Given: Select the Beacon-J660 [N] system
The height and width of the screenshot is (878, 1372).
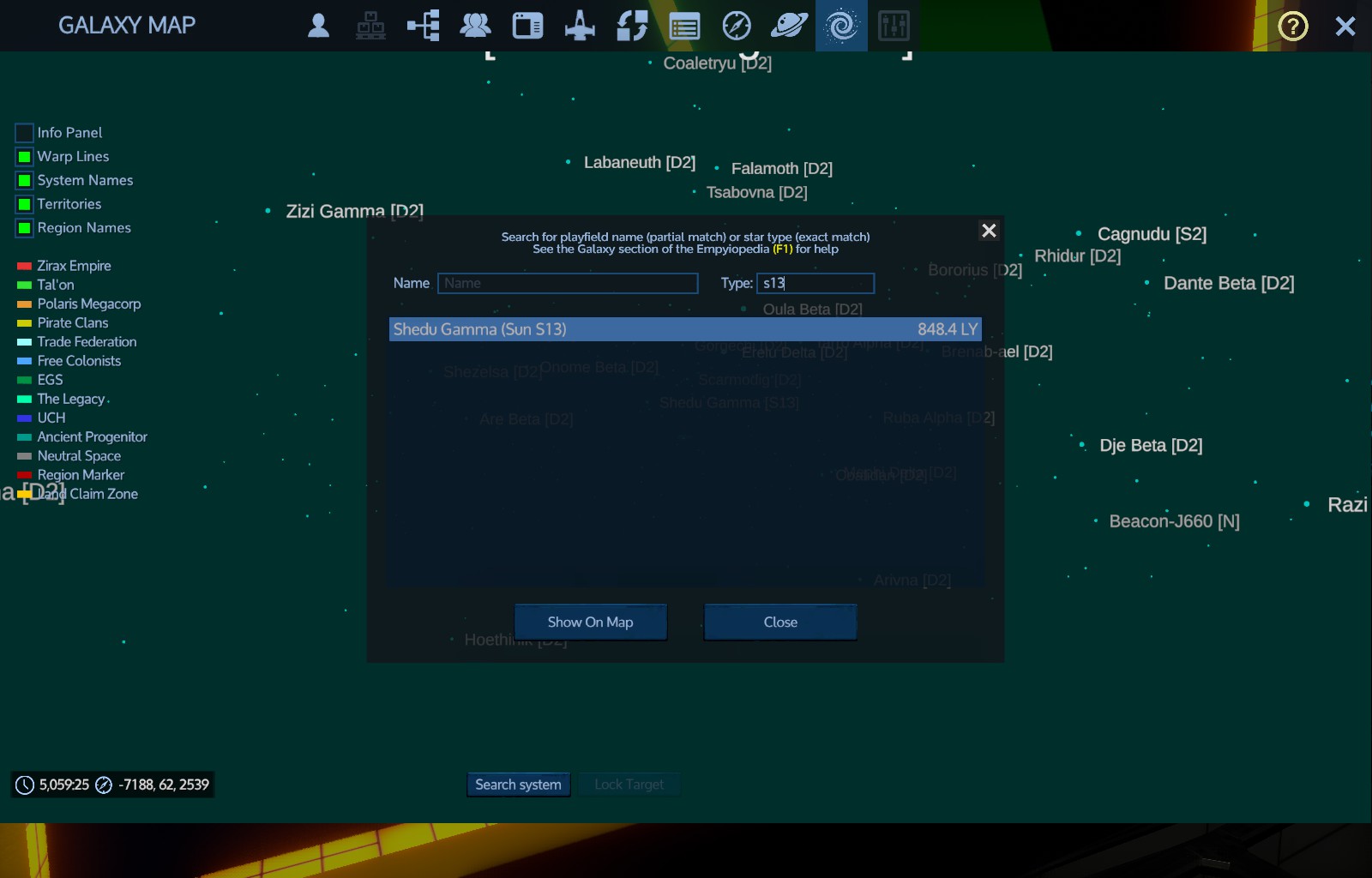Looking at the screenshot, I should (1175, 521).
